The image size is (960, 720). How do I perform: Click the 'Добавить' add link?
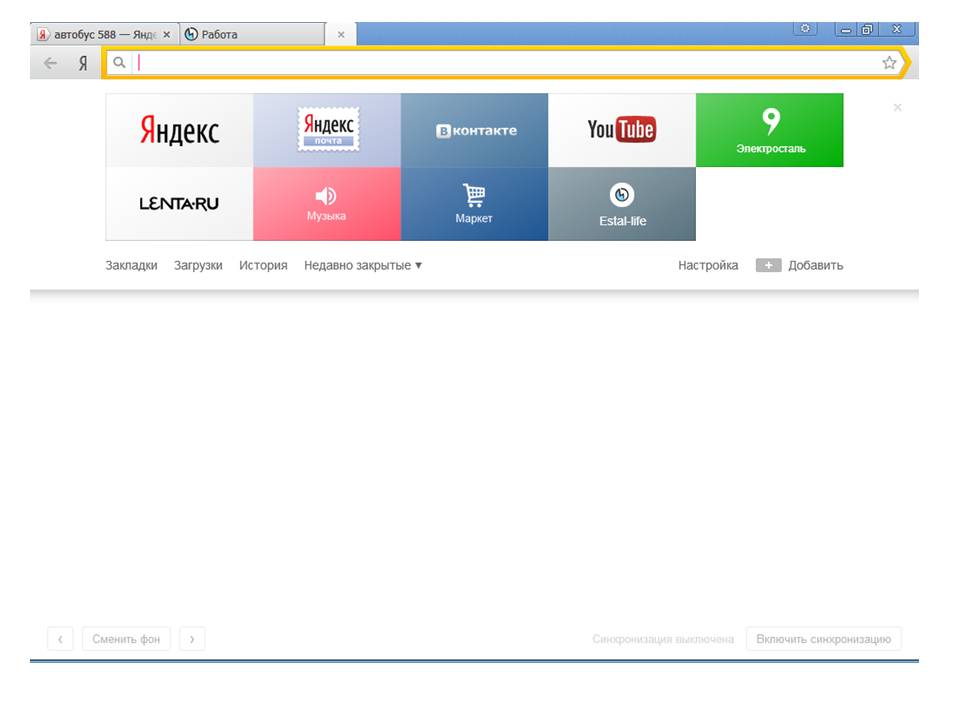(x=816, y=265)
